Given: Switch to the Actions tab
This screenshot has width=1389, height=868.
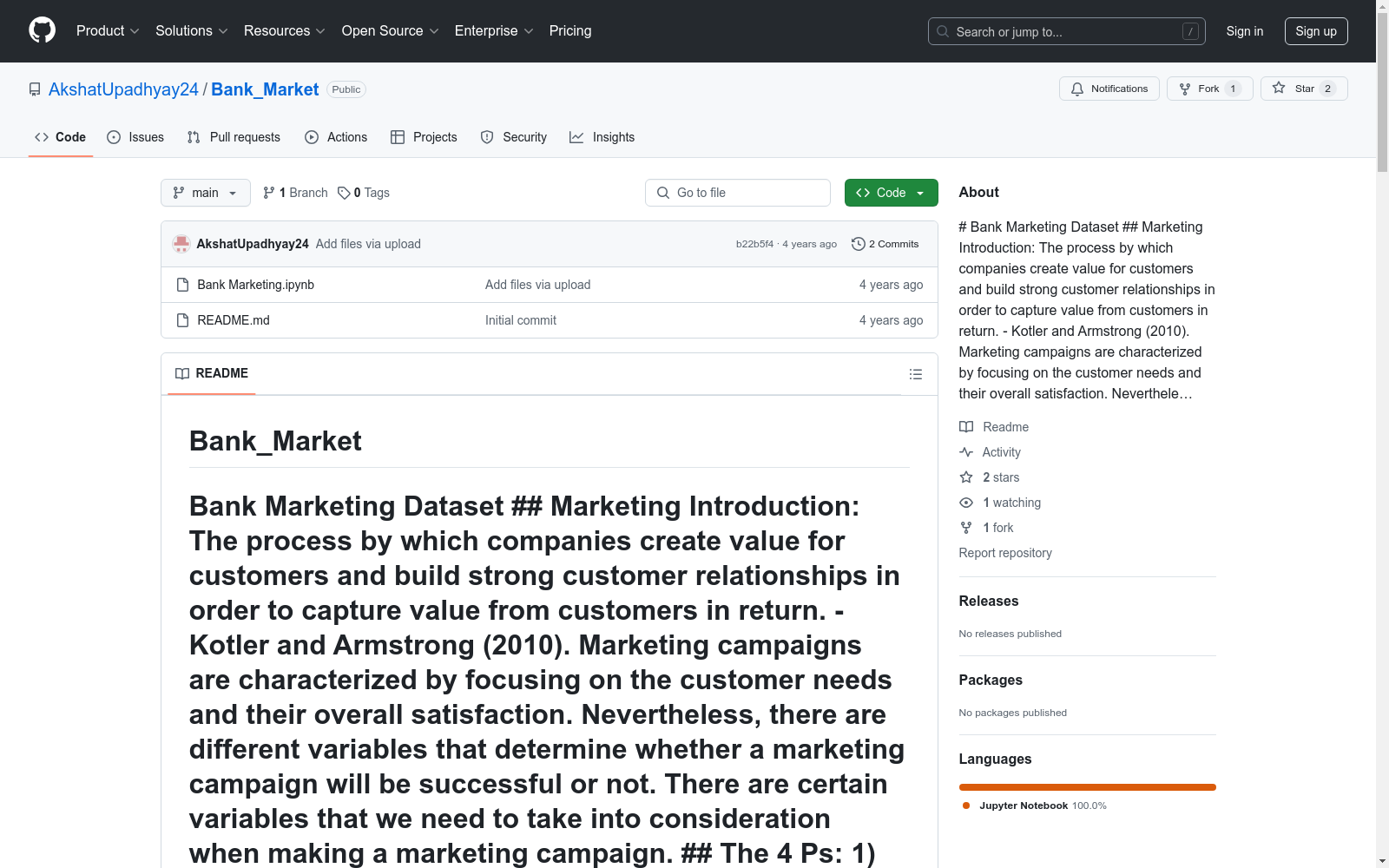Looking at the screenshot, I should click(336, 137).
